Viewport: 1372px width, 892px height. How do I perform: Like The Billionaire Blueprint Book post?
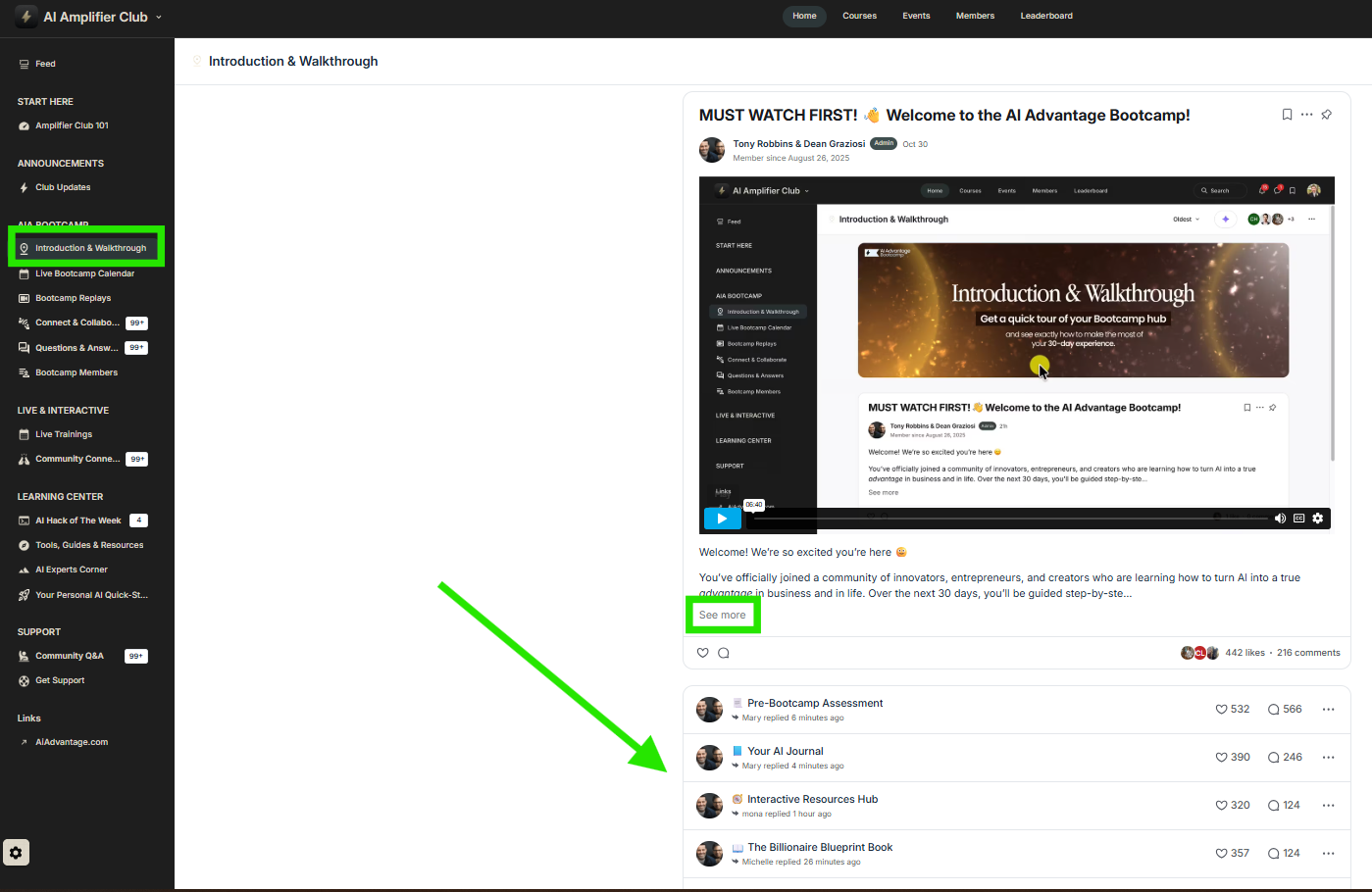[1233, 853]
